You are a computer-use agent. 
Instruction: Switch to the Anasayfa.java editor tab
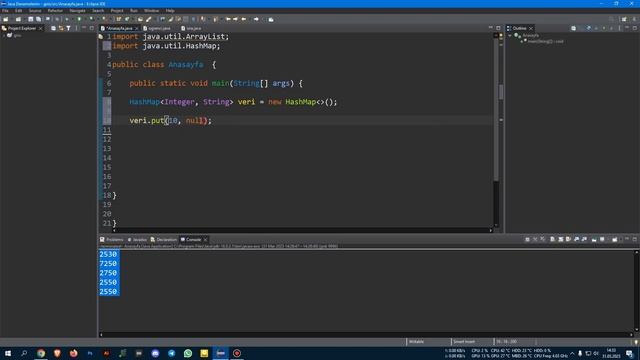click(x=119, y=28)
